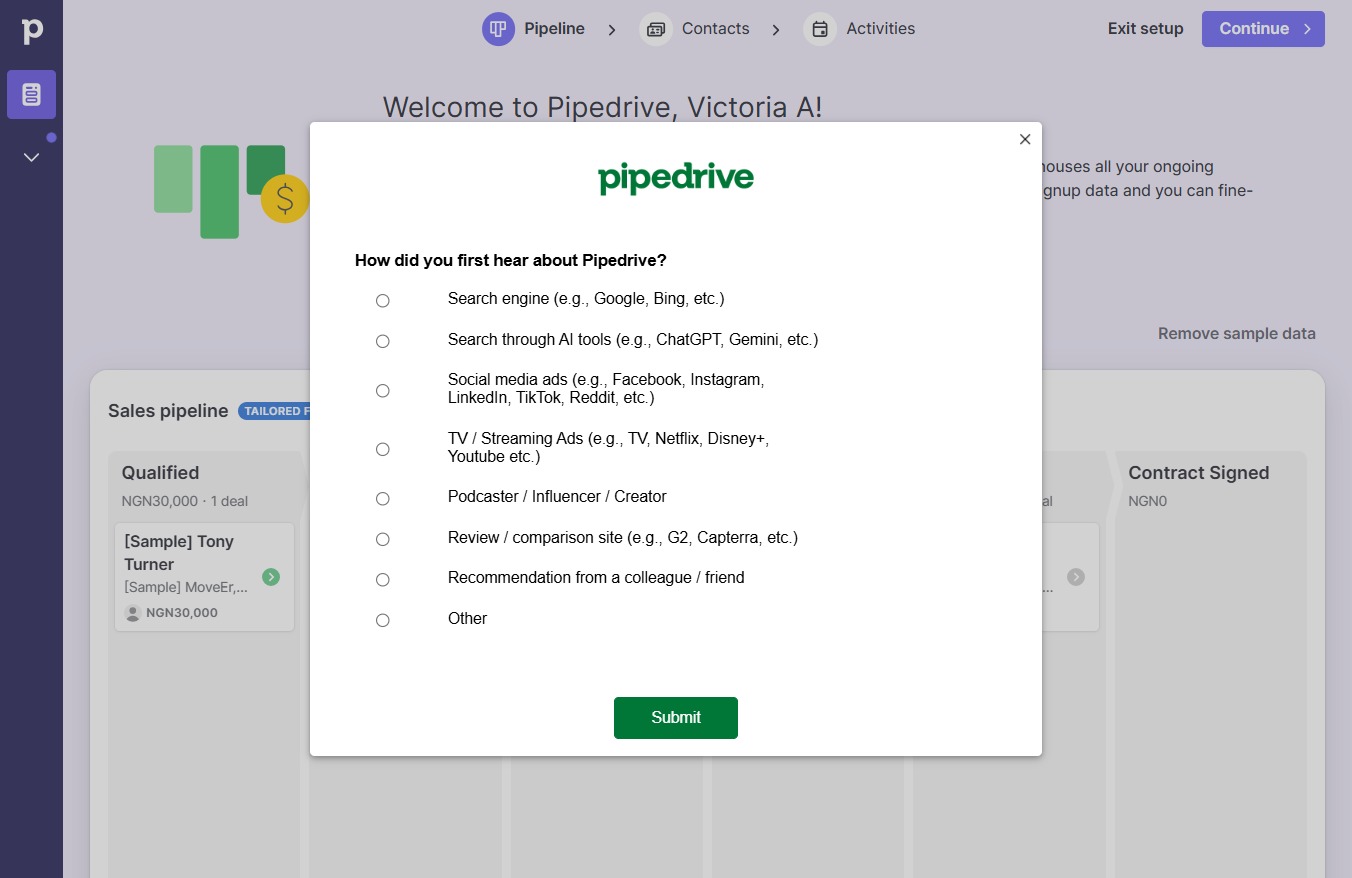Viewport: 1352px width, 878px height.
Task: Click Remove sample data
Action: pyautogui.click(x=1236, y=334)
